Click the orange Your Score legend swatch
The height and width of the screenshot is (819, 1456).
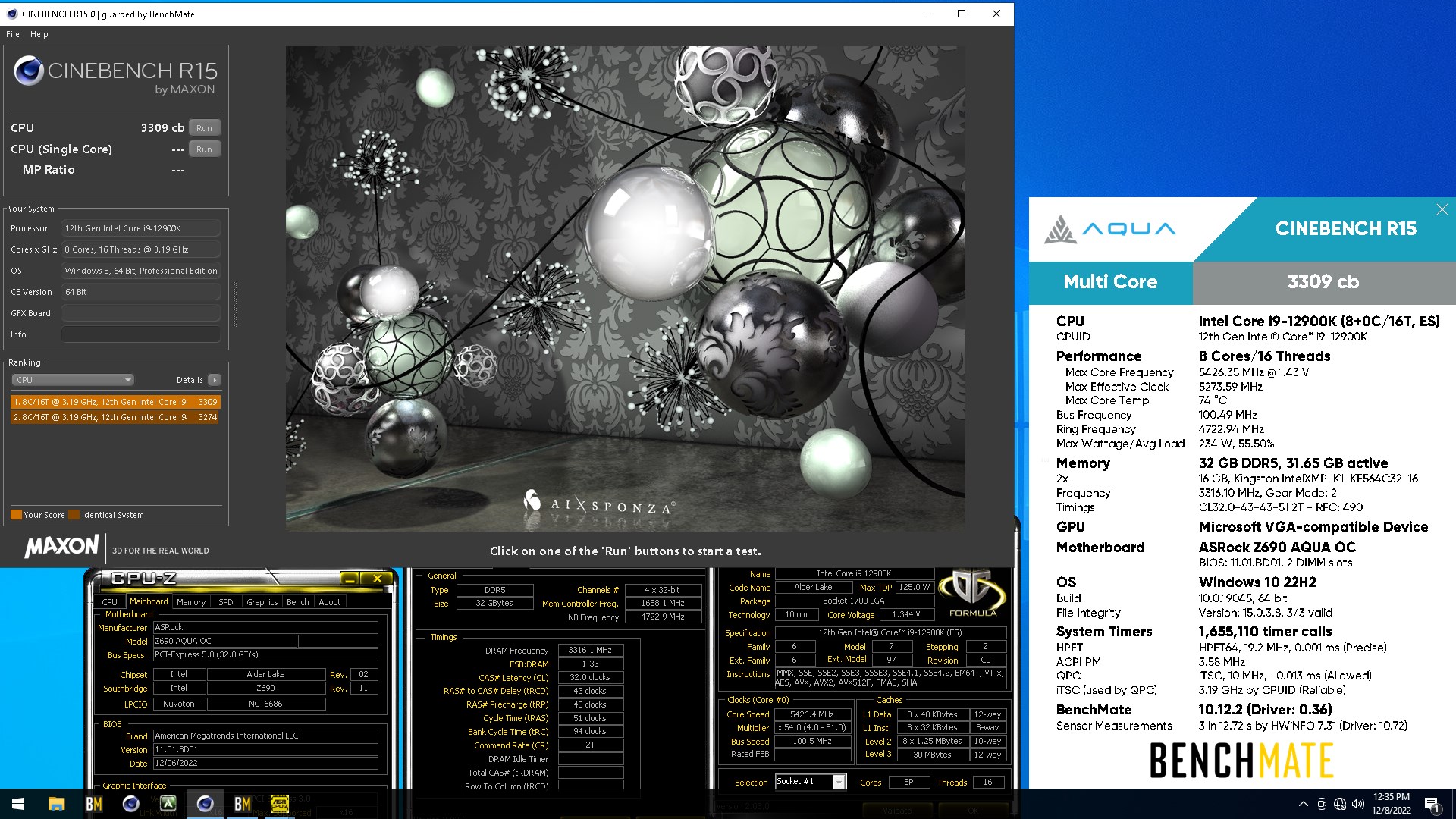[16, 515]
